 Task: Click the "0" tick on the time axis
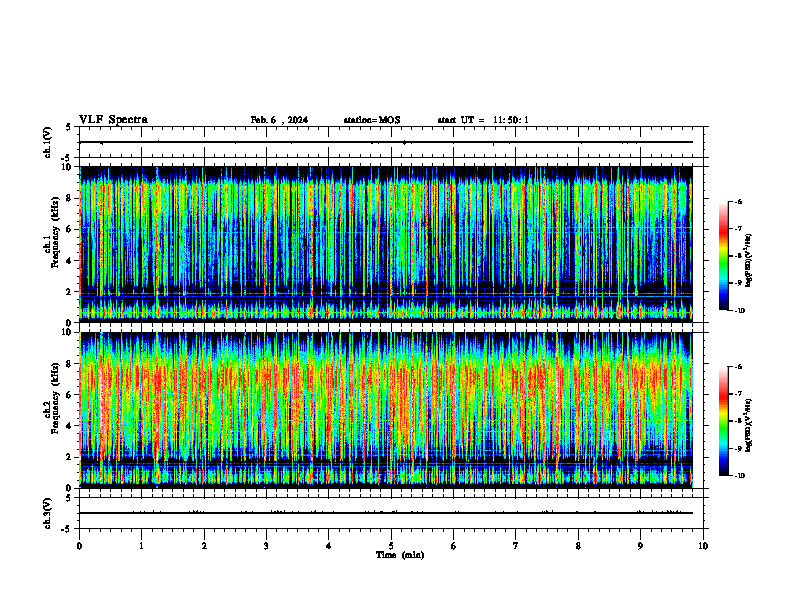79,546
